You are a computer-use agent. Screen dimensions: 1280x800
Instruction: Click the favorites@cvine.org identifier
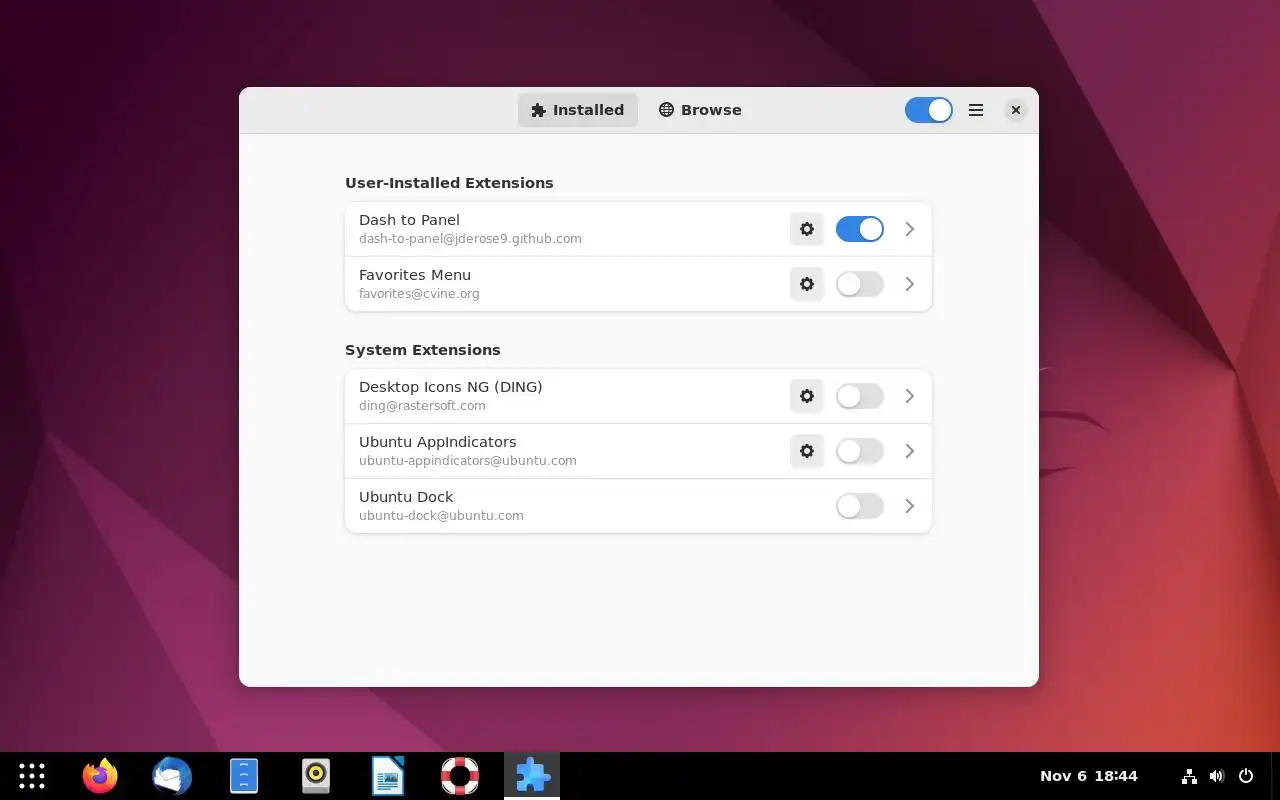419,294
